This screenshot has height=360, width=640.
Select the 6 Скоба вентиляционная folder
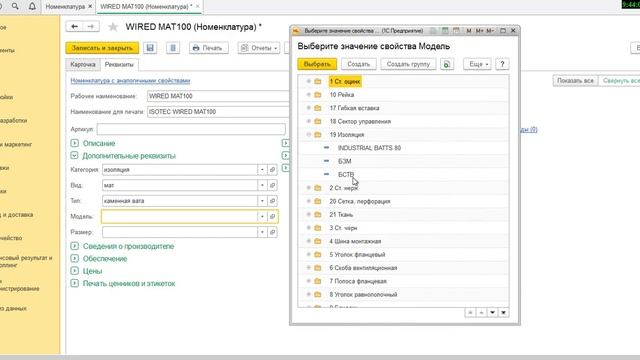pyautogui.click(x=363, y=268)
